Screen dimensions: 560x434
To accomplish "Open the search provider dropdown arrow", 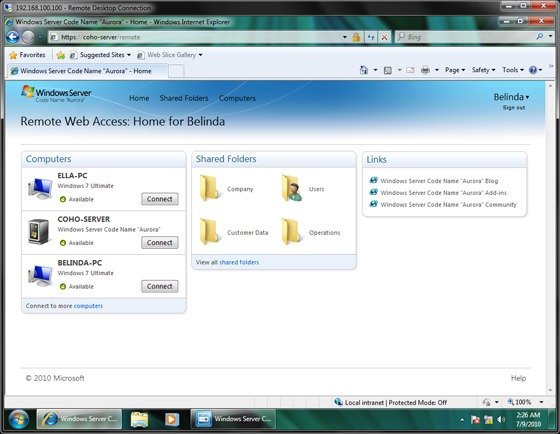I will coord(551,36).
